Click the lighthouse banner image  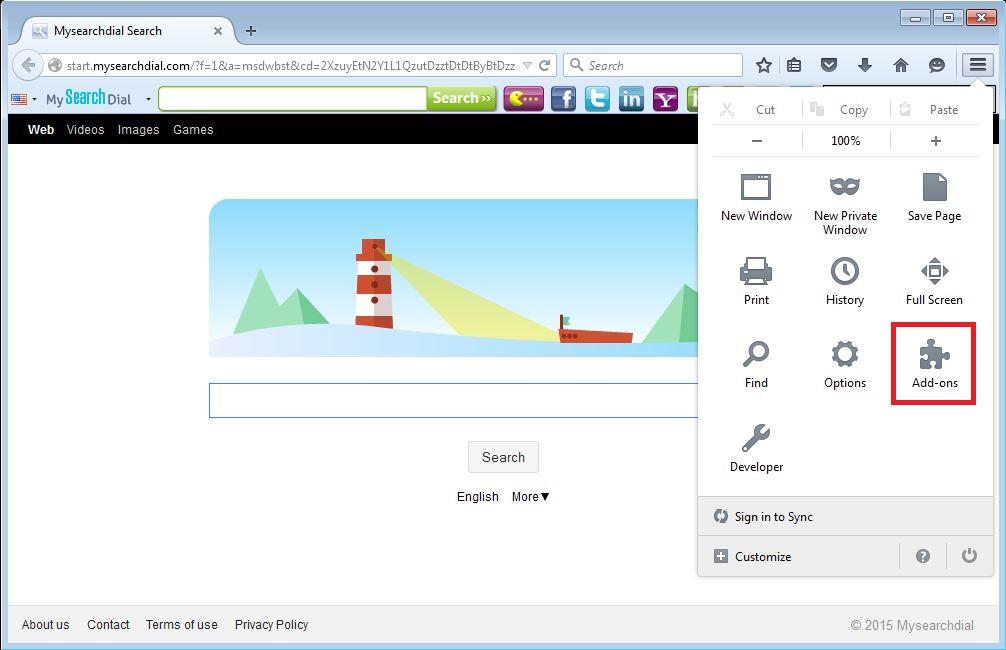pyautogui.click(x=453, y=278)
